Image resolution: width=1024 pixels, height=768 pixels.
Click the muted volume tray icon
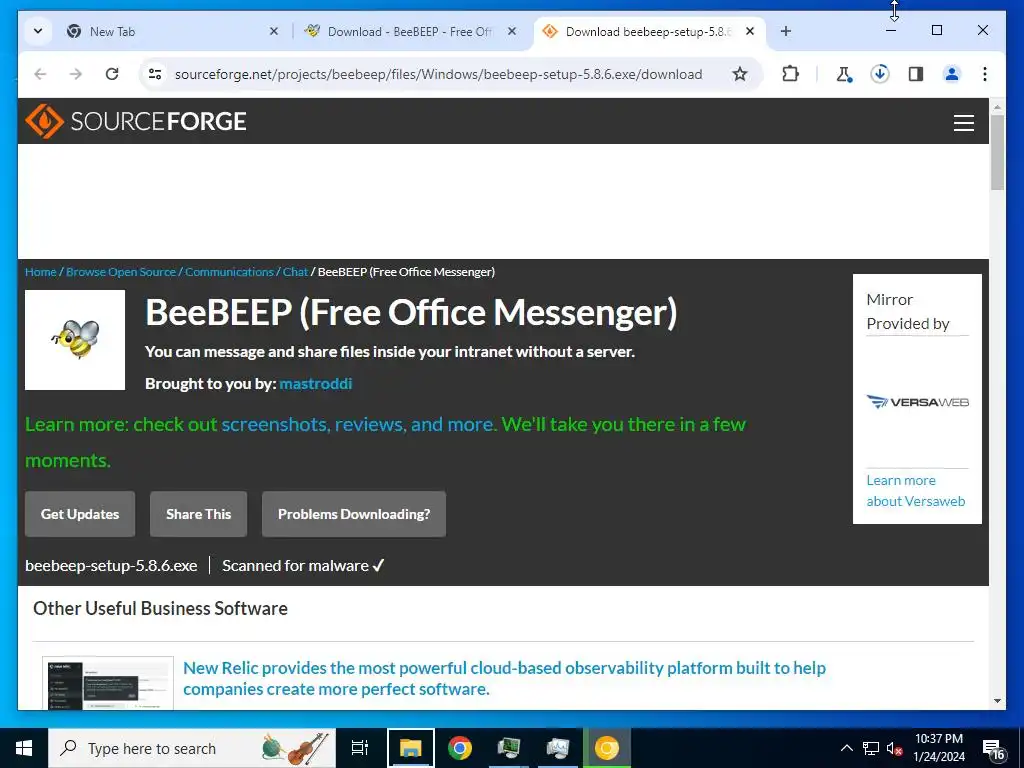(x=894, y=748)
